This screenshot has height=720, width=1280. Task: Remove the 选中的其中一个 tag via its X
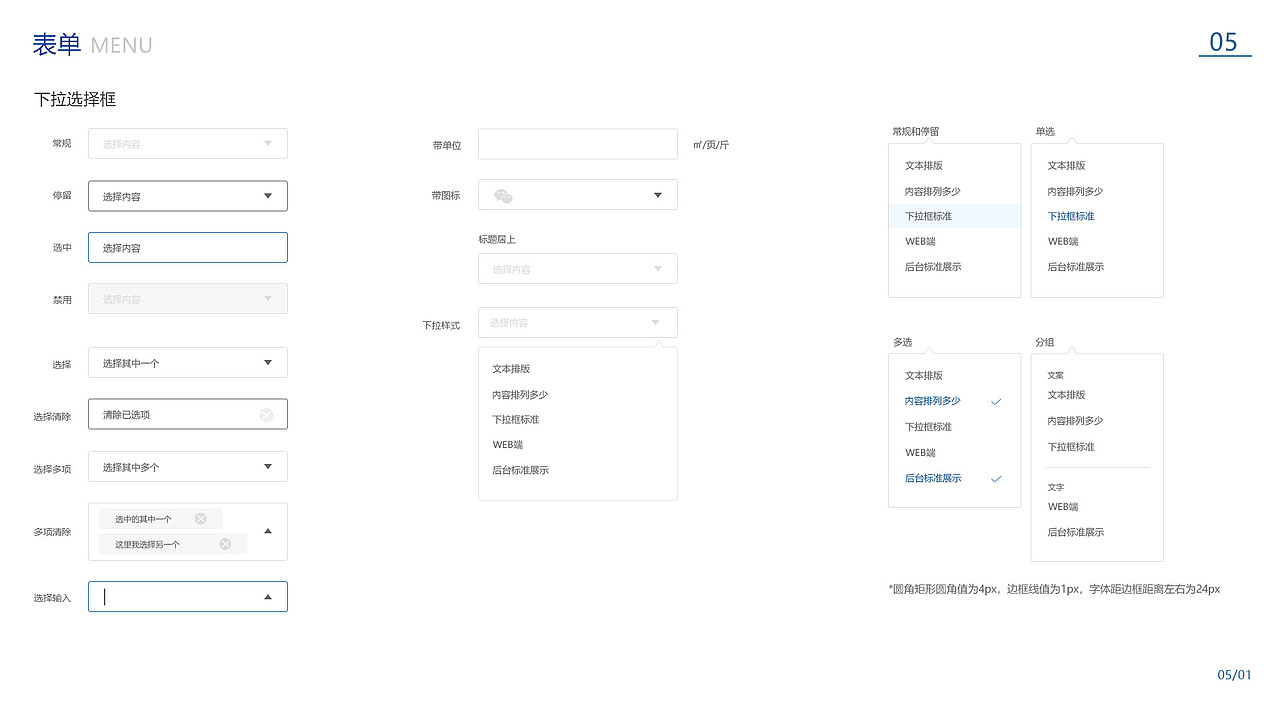[201, 519]
